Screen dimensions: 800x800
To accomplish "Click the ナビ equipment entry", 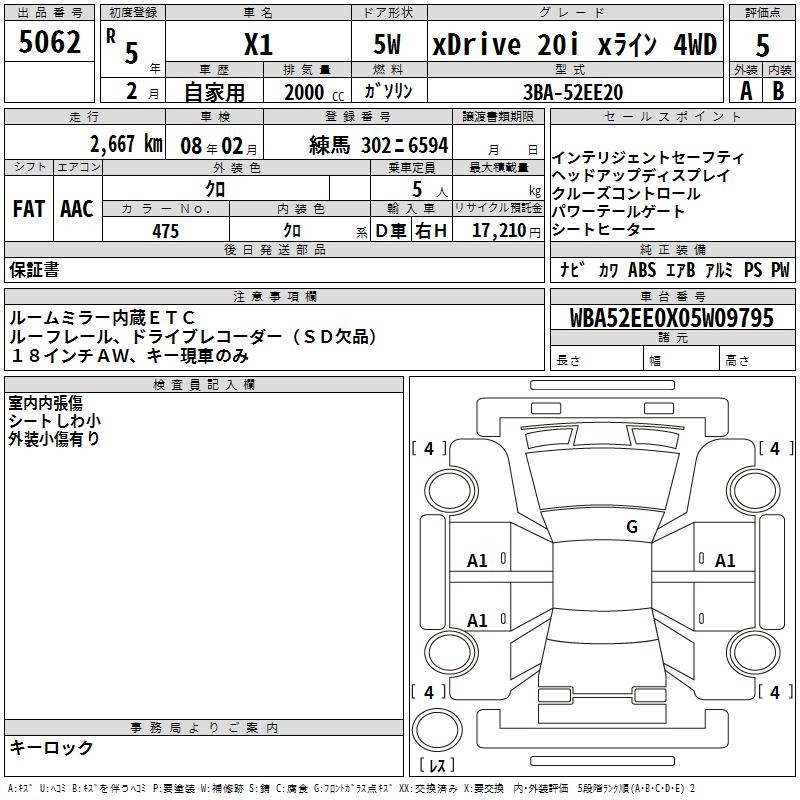I will pos(572,269).
